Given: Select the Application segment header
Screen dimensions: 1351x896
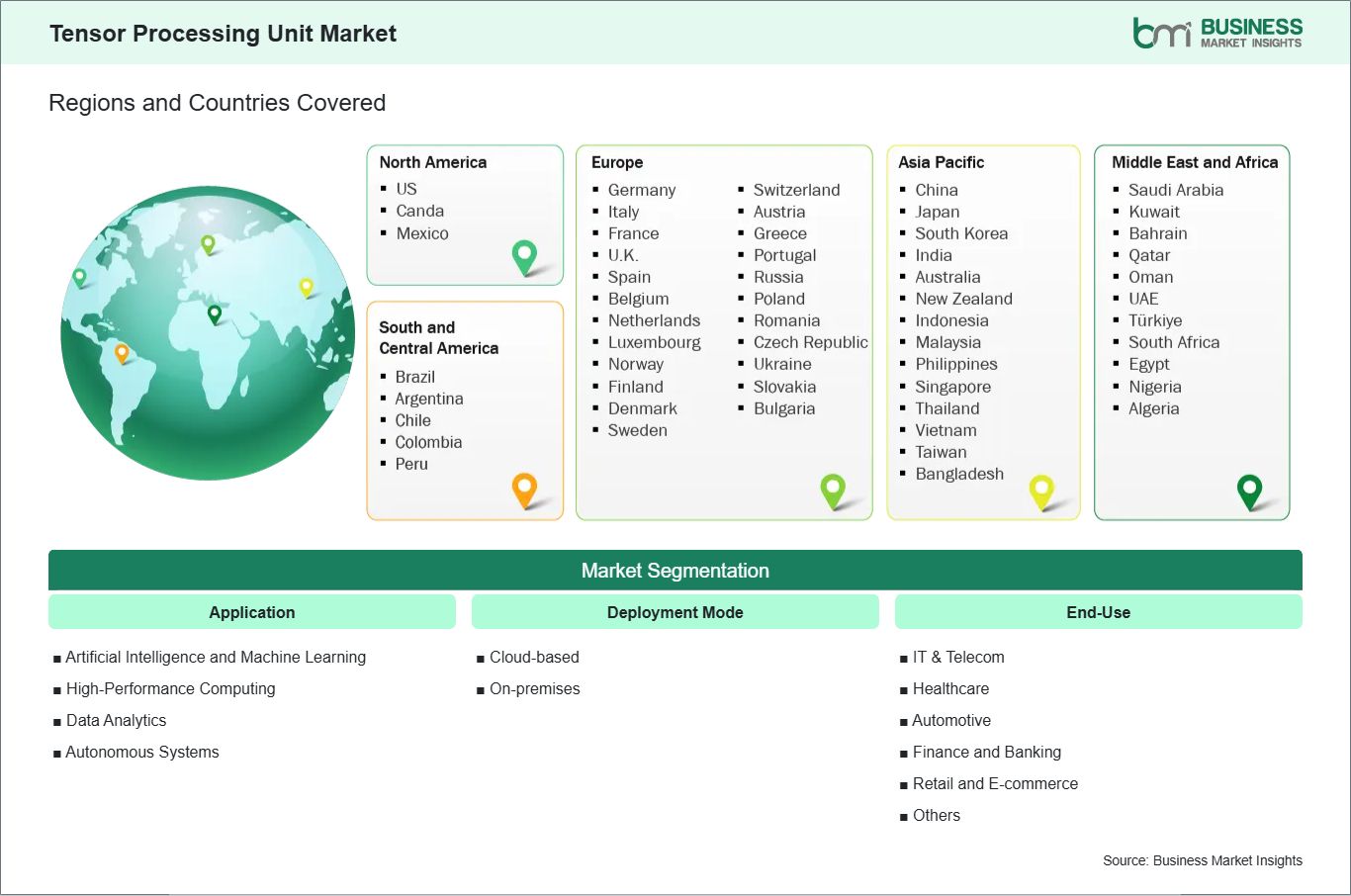Looking at the screenshot, I should tap(252, 612).
